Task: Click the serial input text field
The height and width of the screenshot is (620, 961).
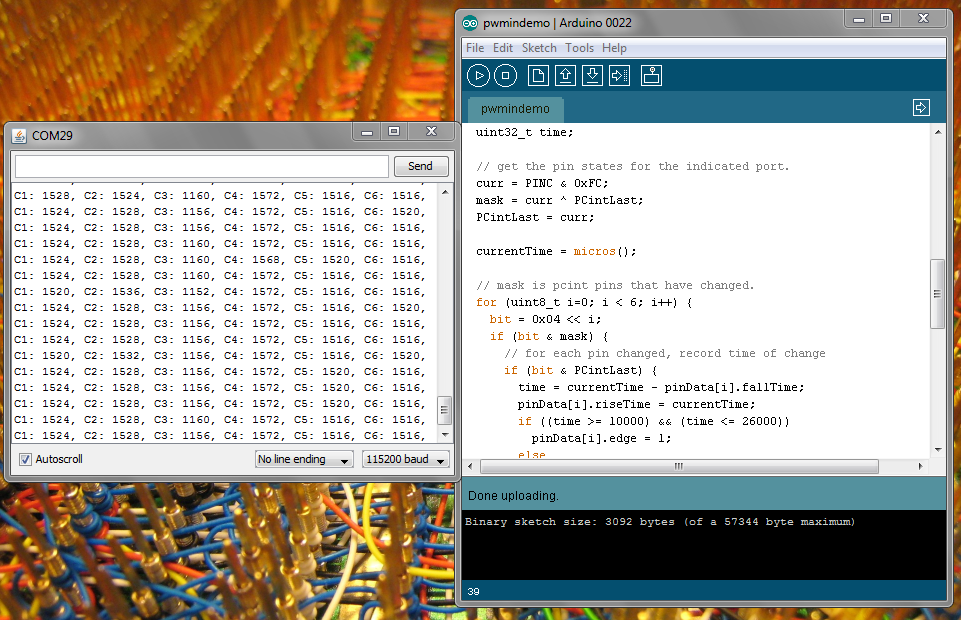Action: 201,166
